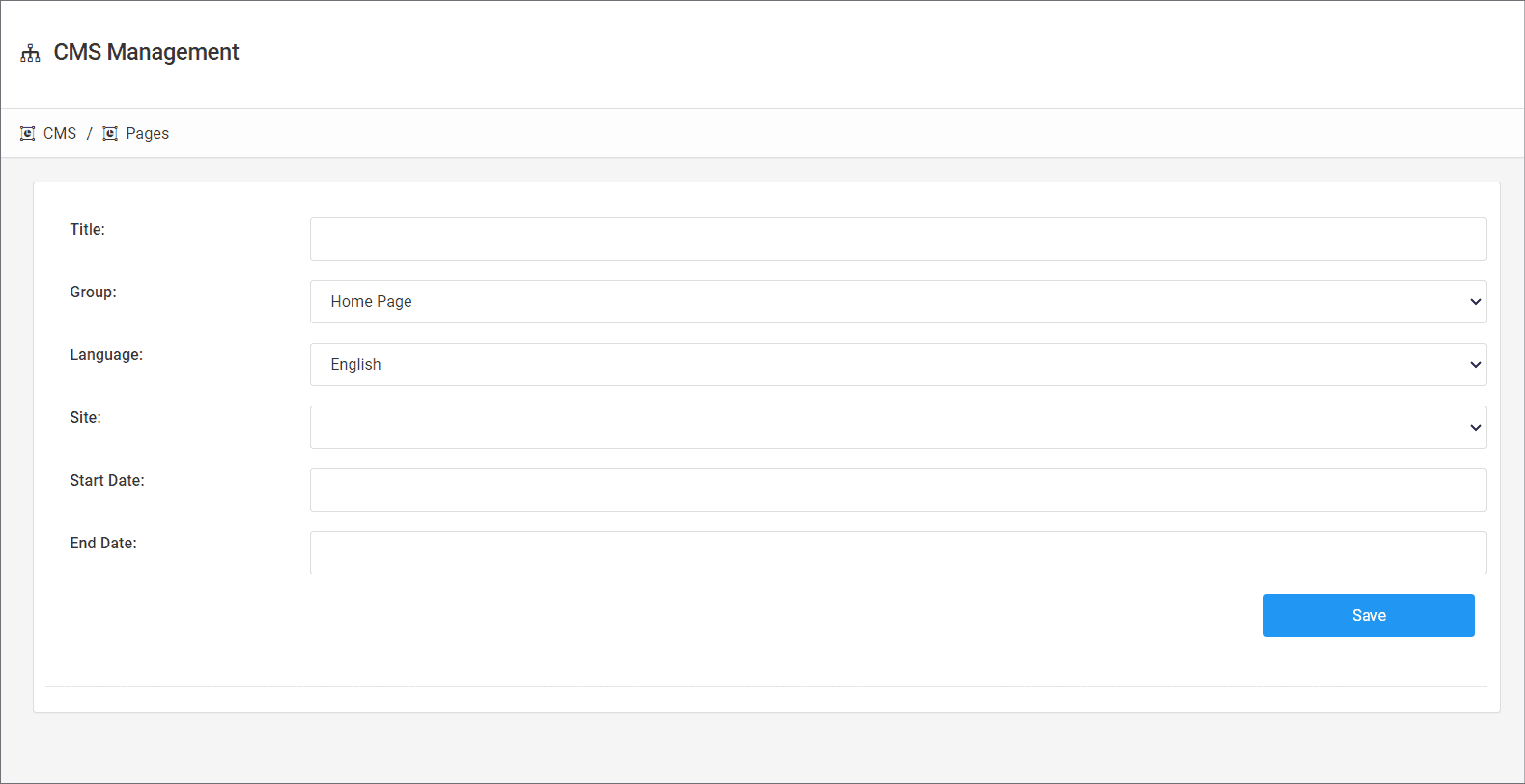This screenshot has height=784, width=1525.
Task: Click the End Date label
Action: (103, 543)
